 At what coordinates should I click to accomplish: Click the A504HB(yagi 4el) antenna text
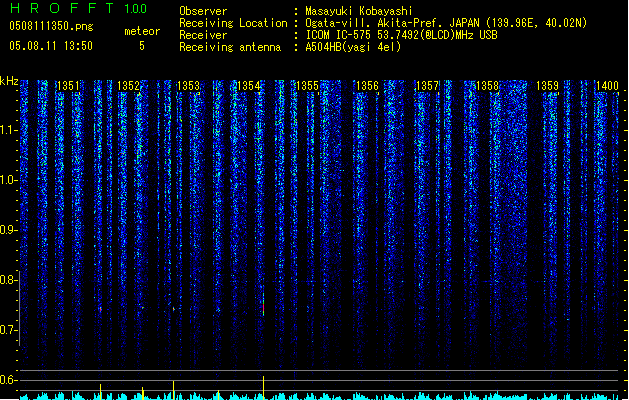[353, 47]
